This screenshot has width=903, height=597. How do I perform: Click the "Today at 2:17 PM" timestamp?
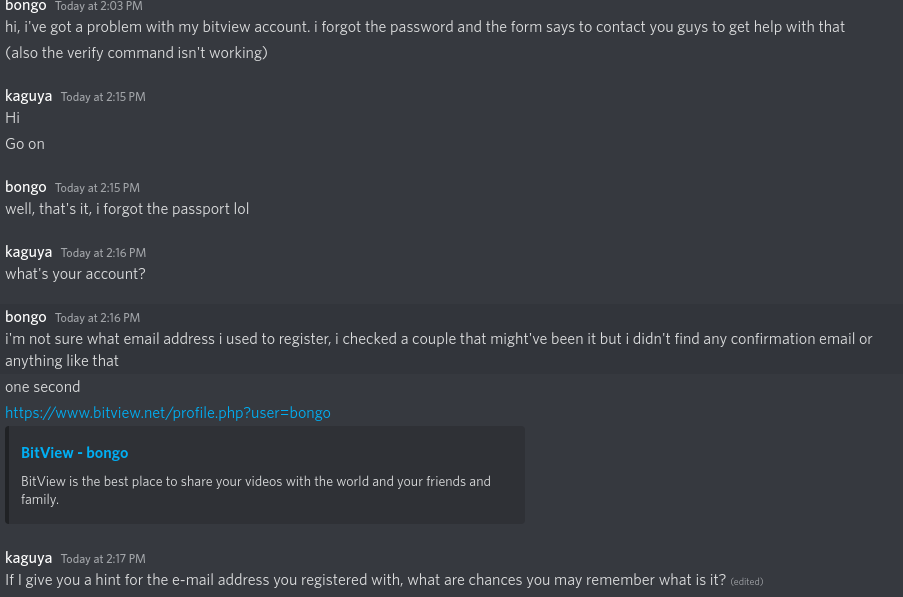(103, 559)
